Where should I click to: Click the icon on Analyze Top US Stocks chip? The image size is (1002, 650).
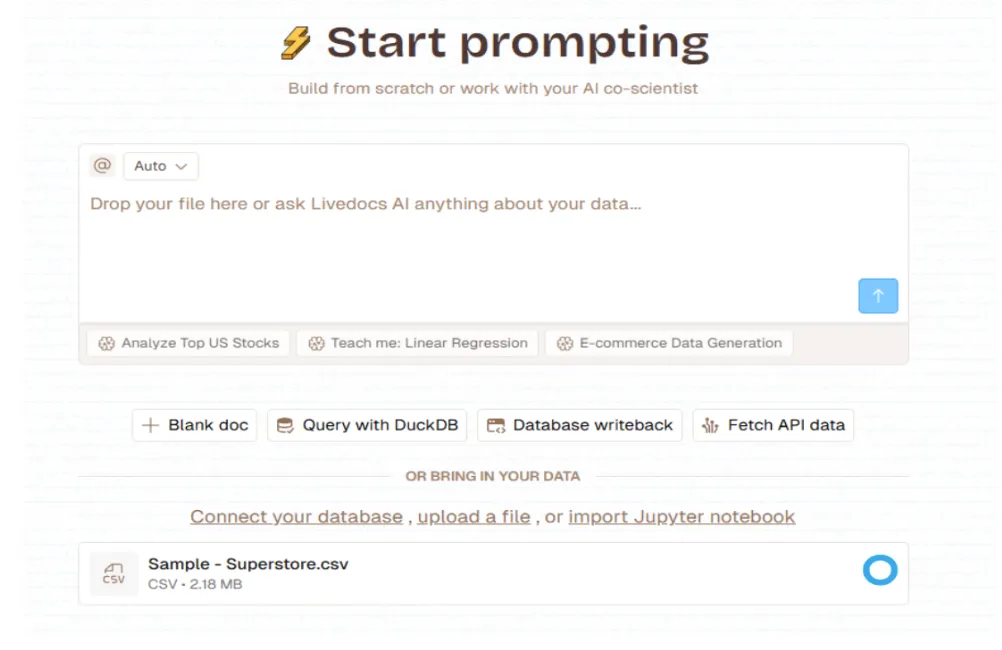point(106,342)
